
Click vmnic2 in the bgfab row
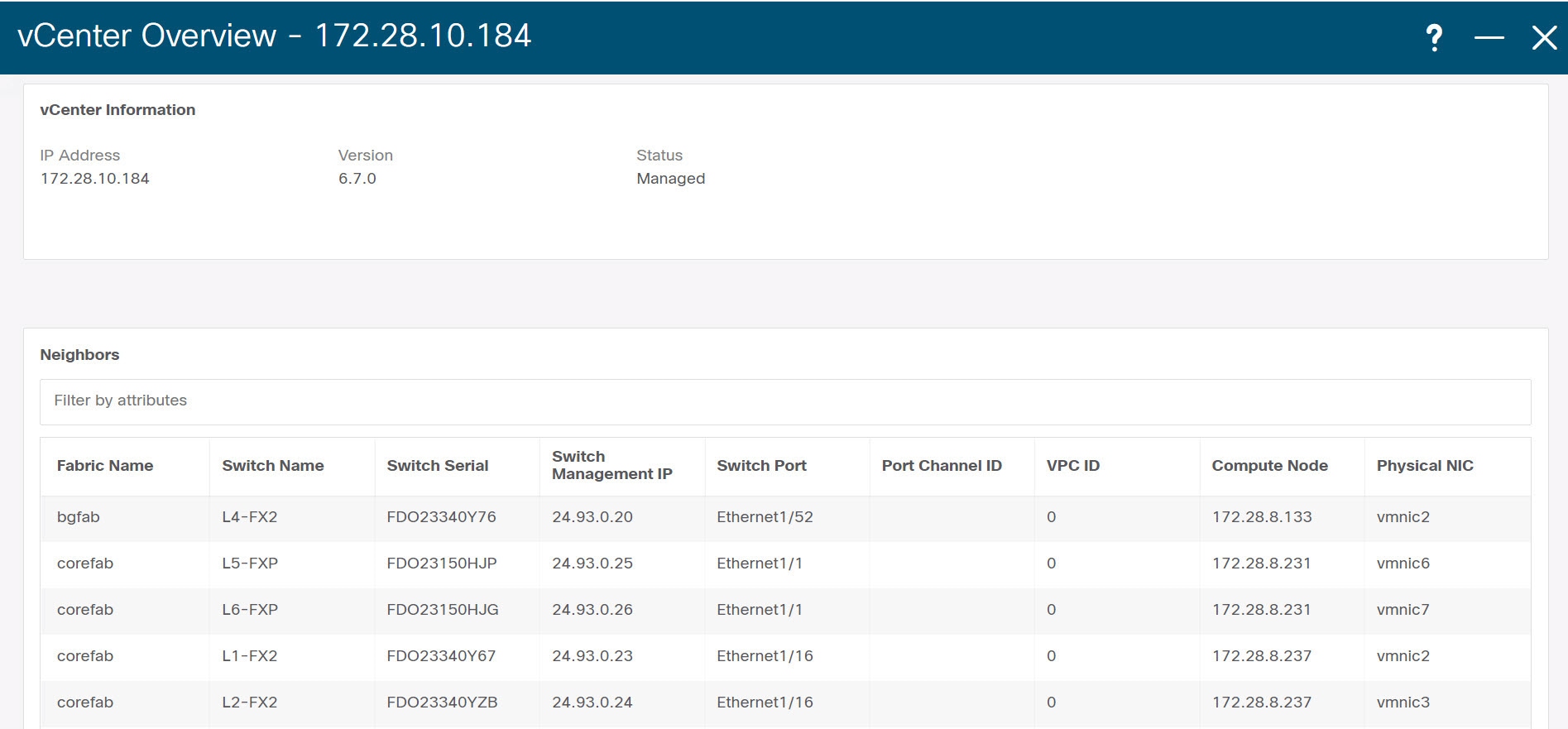(x=1403, y=517)
